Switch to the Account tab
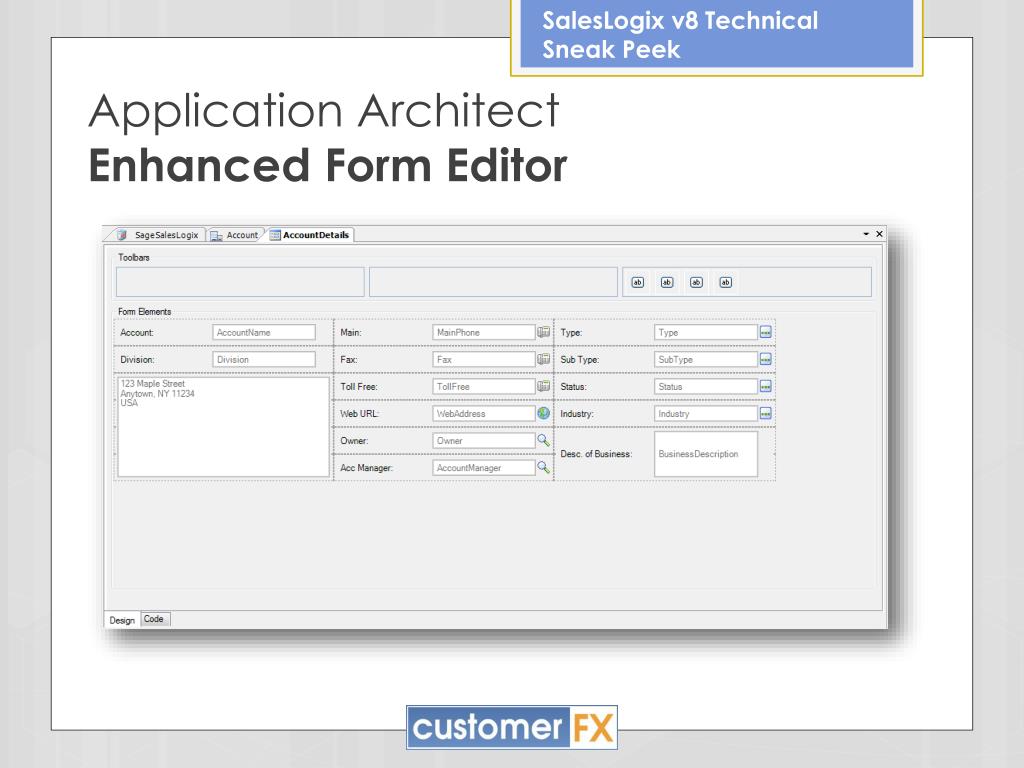This screenshot has height=768, width=1024. coord(234,235)
